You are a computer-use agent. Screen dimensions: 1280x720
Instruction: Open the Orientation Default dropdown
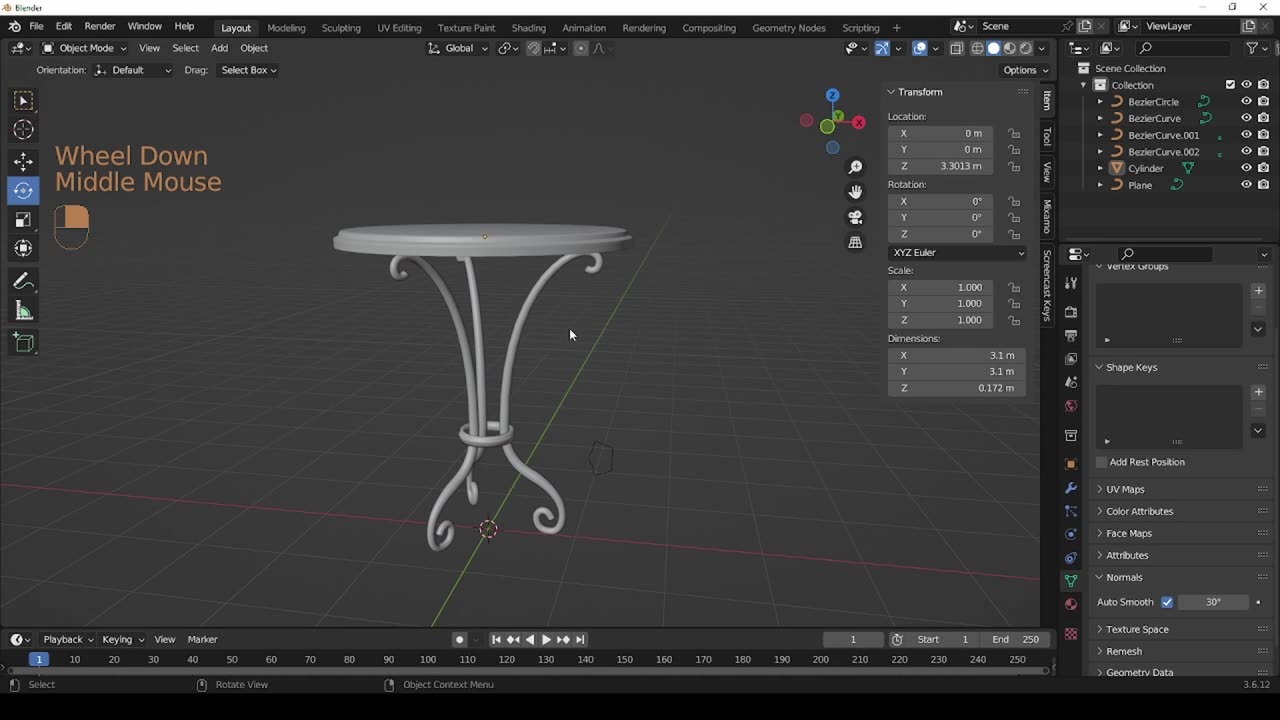point(133,70)
